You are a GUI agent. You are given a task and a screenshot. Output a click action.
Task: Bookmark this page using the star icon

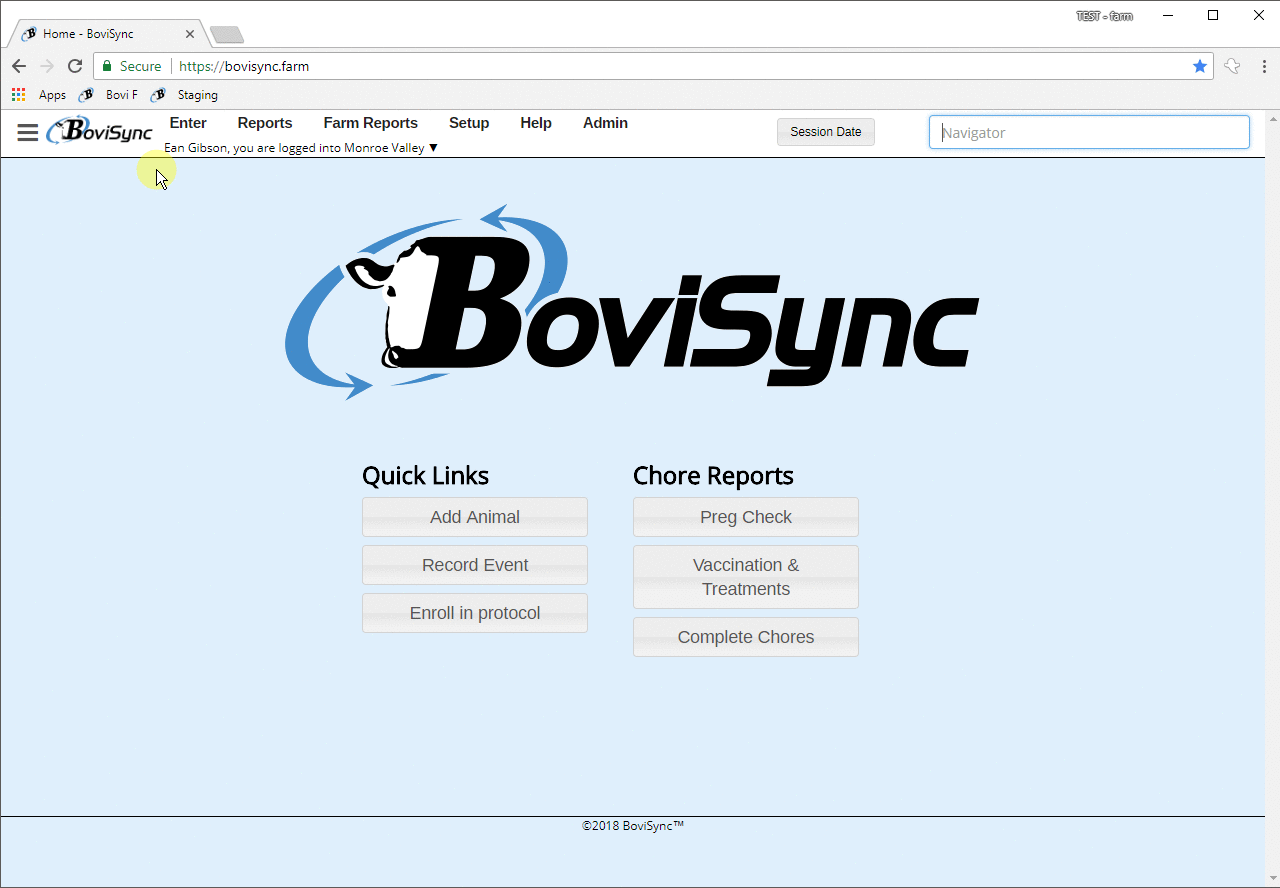click(x=1200, y=66)
